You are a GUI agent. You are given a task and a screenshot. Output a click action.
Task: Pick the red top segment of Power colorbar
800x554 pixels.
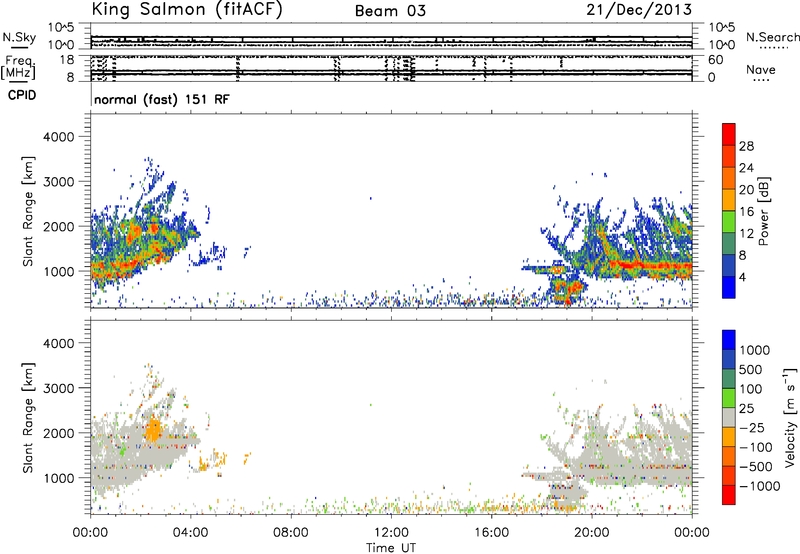tap(729, 134)
